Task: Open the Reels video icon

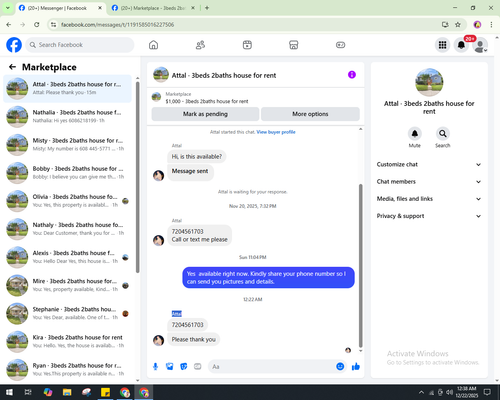Action: 247,45
